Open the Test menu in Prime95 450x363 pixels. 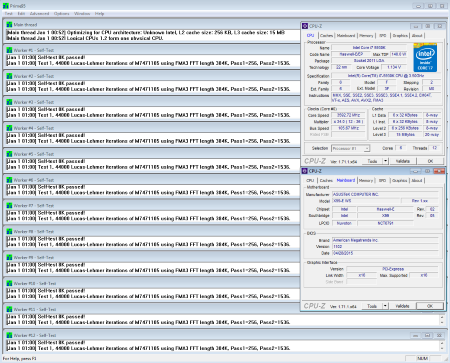click(x=9, y=14)
